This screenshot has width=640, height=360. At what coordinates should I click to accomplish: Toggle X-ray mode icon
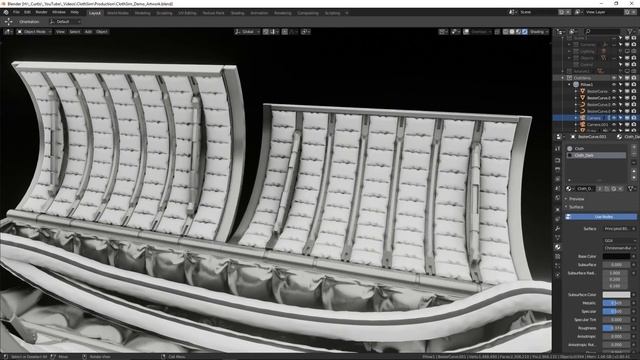497,31
